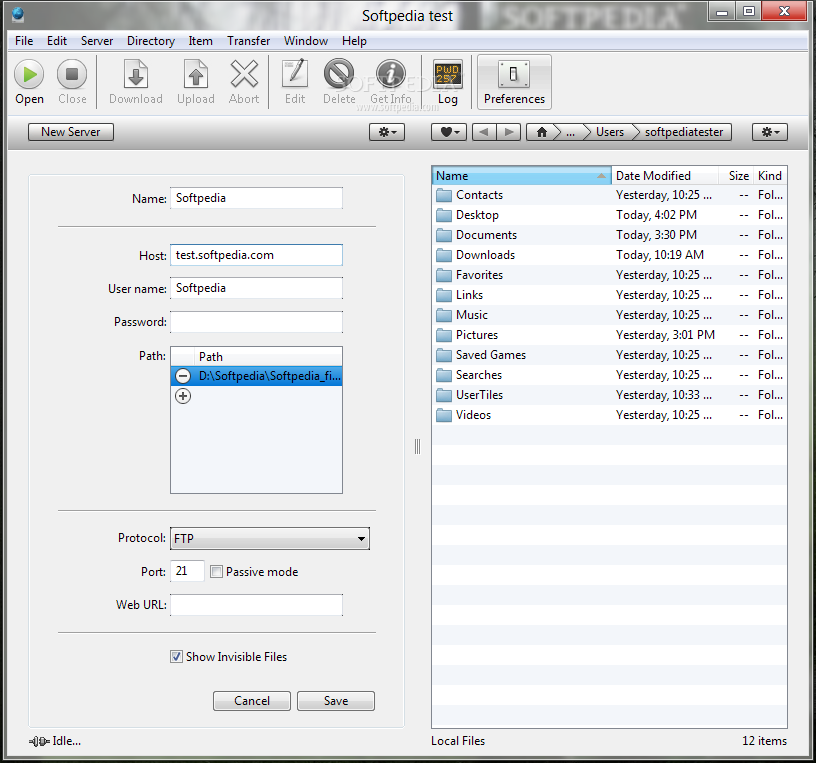Open the Help menu

354,41
